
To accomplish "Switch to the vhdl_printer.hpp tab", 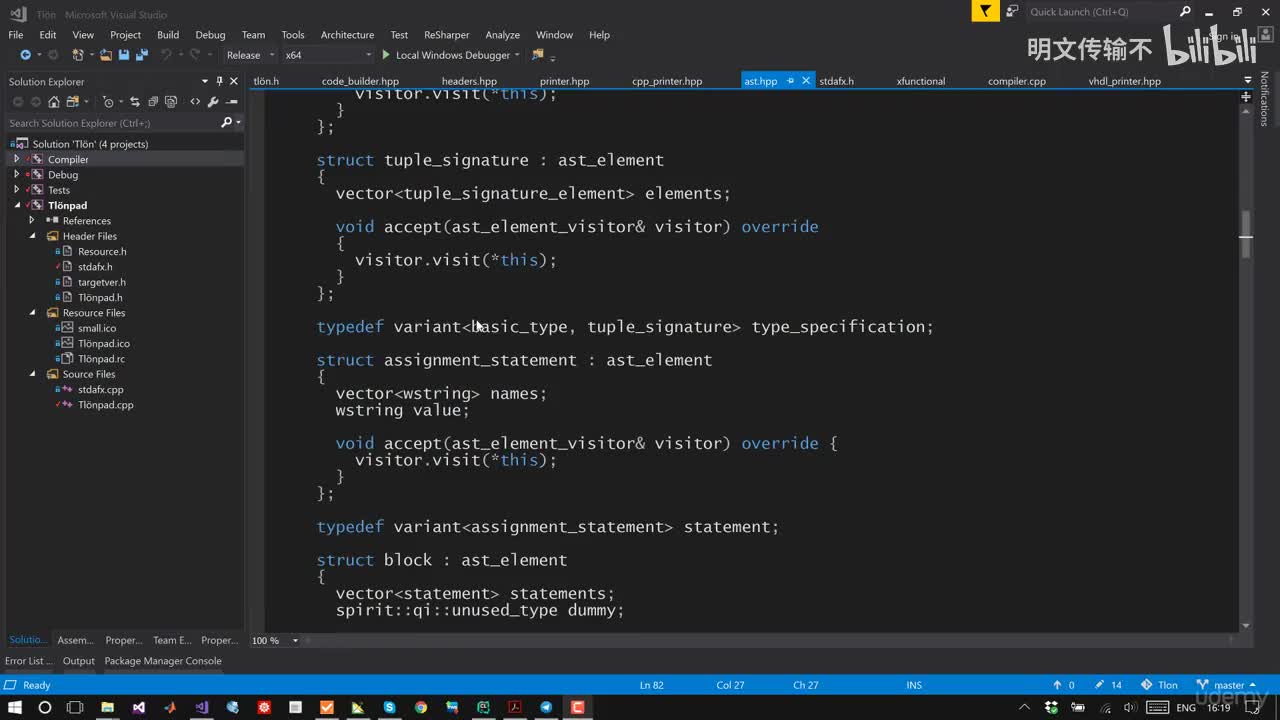I will 1124,81.
